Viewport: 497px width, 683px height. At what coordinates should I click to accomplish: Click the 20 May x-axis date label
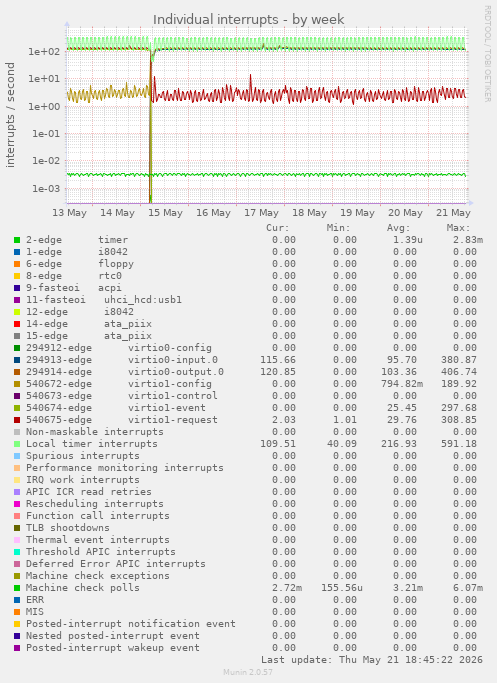coord(405,213)
